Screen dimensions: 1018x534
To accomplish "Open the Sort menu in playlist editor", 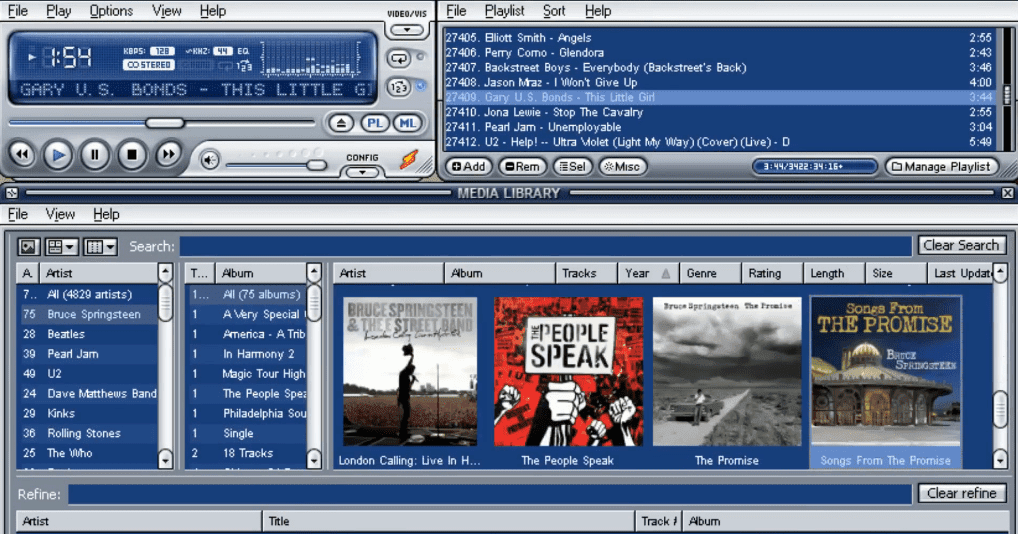I will point(554,11).
